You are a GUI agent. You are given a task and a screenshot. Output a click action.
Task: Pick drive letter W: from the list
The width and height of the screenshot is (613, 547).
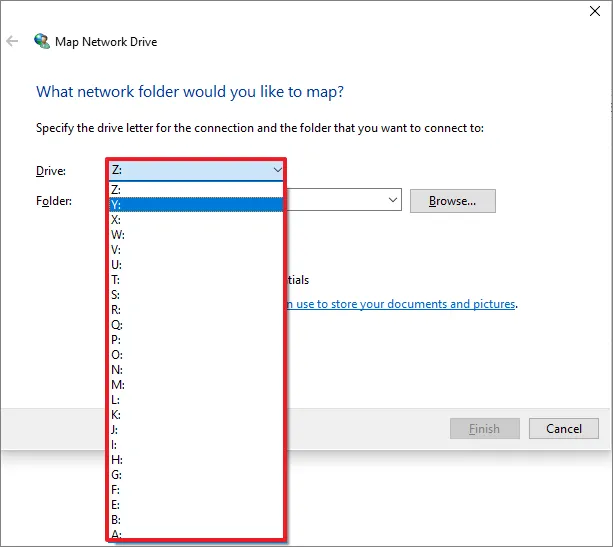tap(195, 234)
